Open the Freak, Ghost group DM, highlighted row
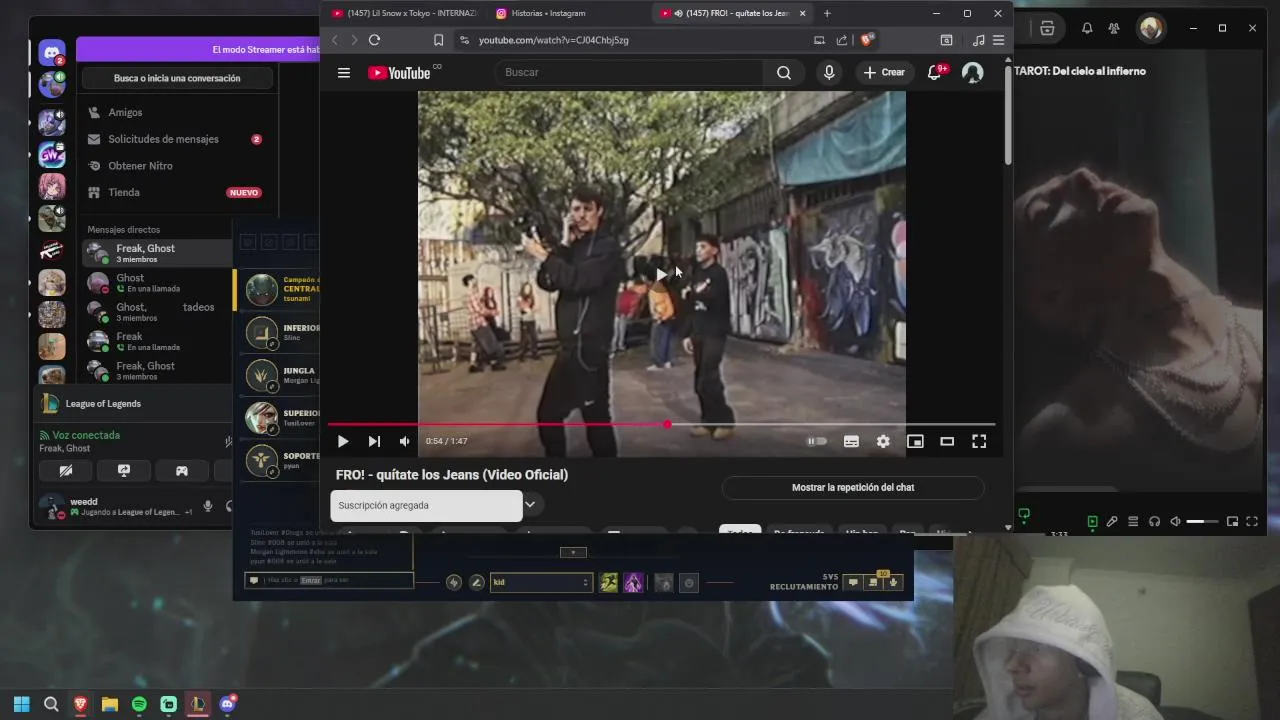This screenshot has height=720, width=1280. pyautogui.click(x=156, y=253)
